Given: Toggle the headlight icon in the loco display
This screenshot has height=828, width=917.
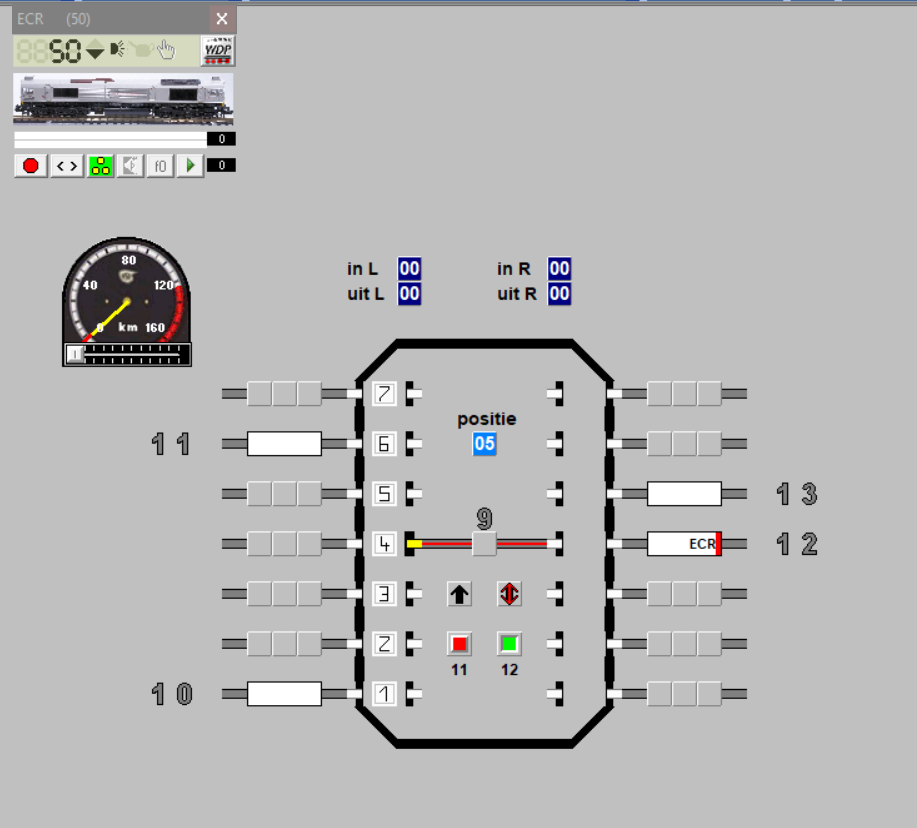Looking at the screenshot, I should click(x=118, y=49).
